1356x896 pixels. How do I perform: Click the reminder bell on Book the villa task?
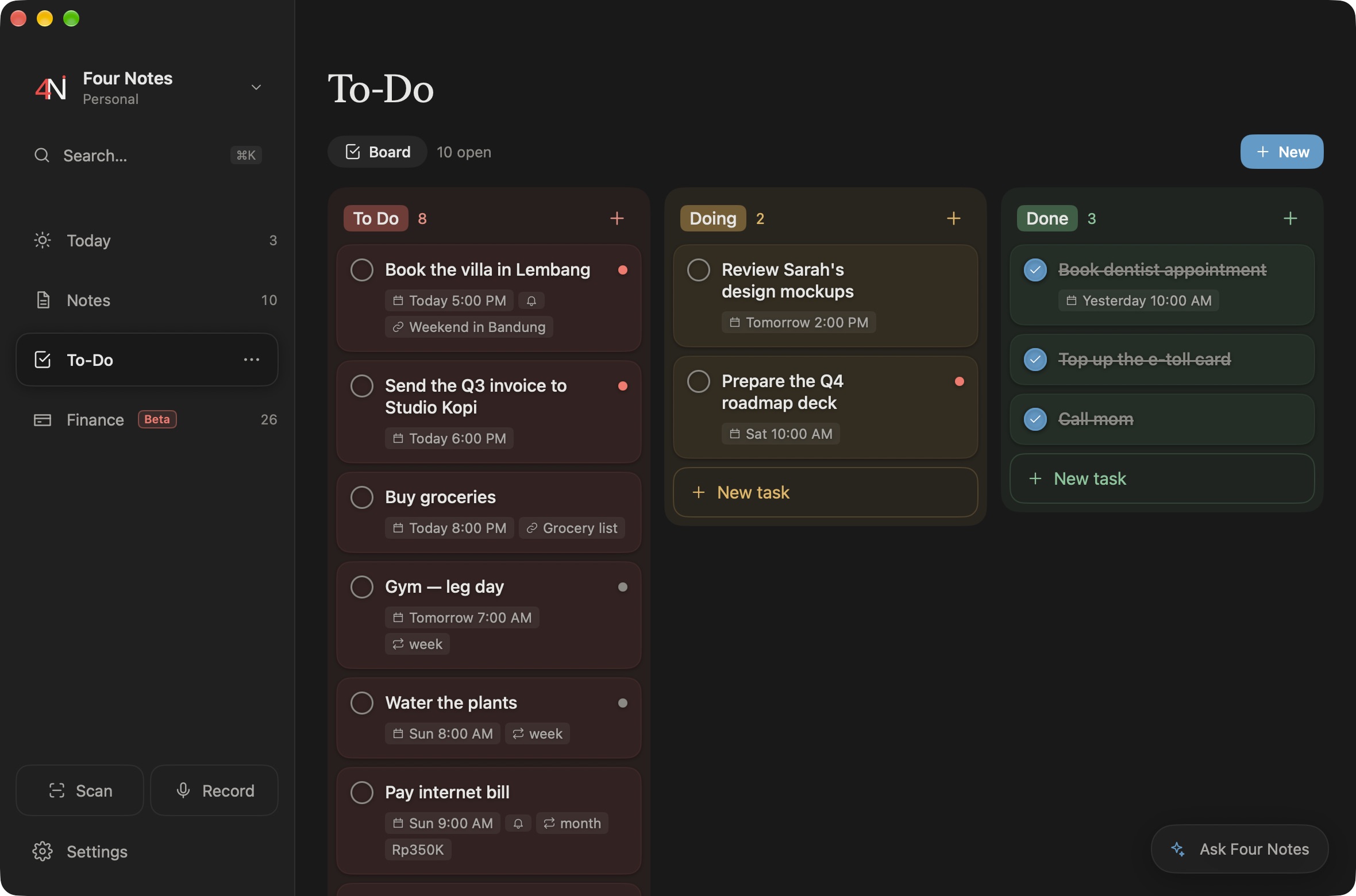(531, 300)
